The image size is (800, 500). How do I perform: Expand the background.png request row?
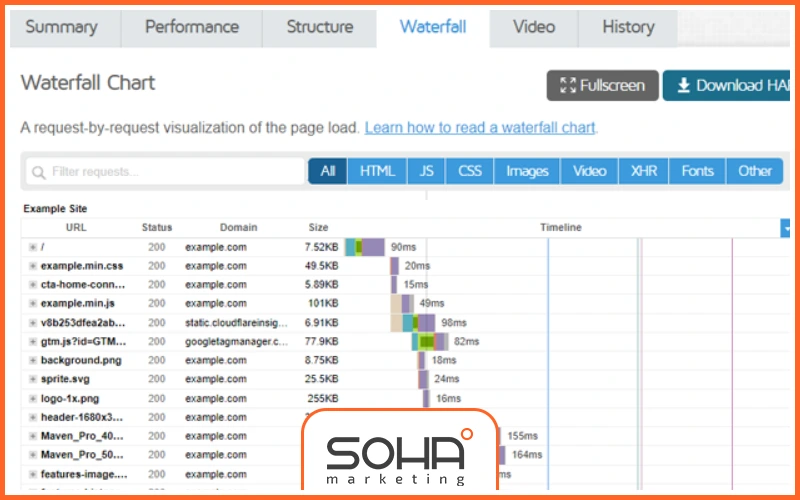(x=33, y=361)
